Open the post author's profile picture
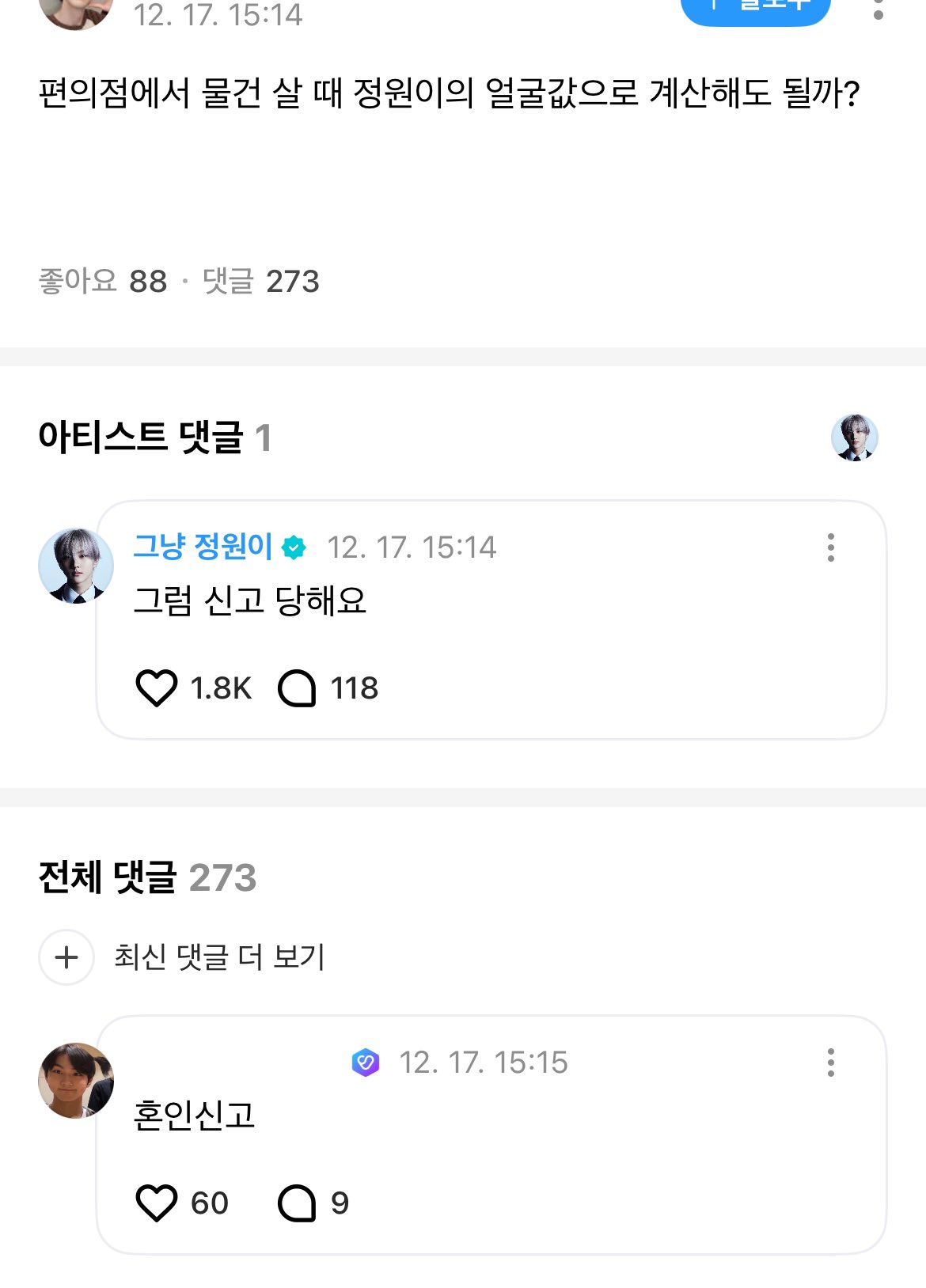Viewport: 926px width, 1288px height. [76, 9]
